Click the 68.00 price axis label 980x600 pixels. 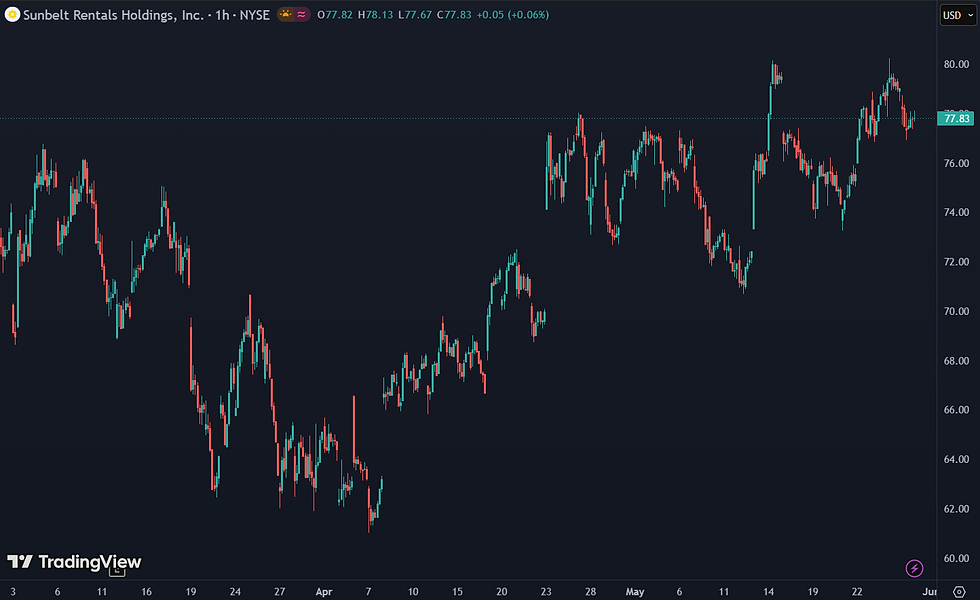tap(956, 361)
